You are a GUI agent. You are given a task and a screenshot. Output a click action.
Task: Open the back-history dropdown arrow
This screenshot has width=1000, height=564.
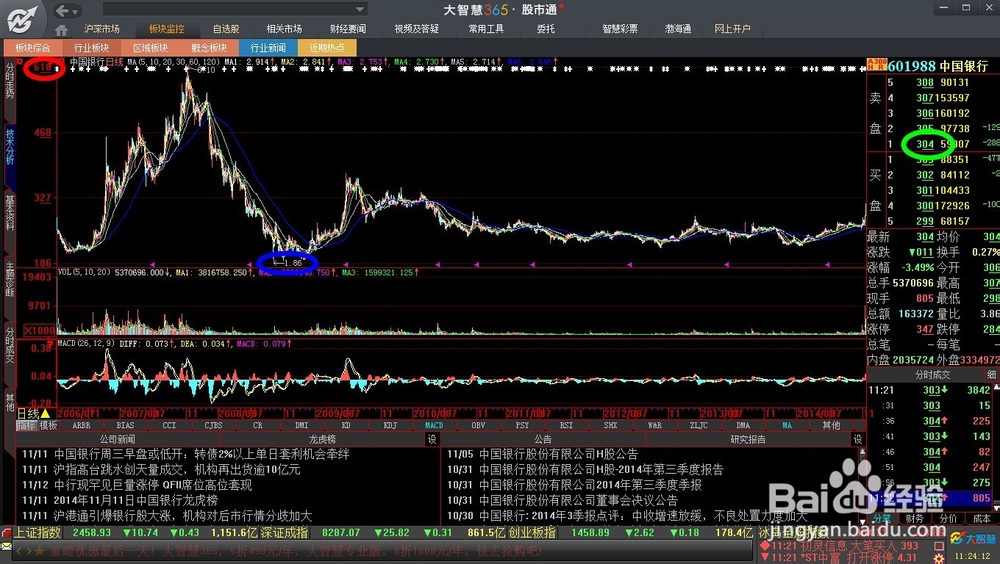[x=75, y=11]
